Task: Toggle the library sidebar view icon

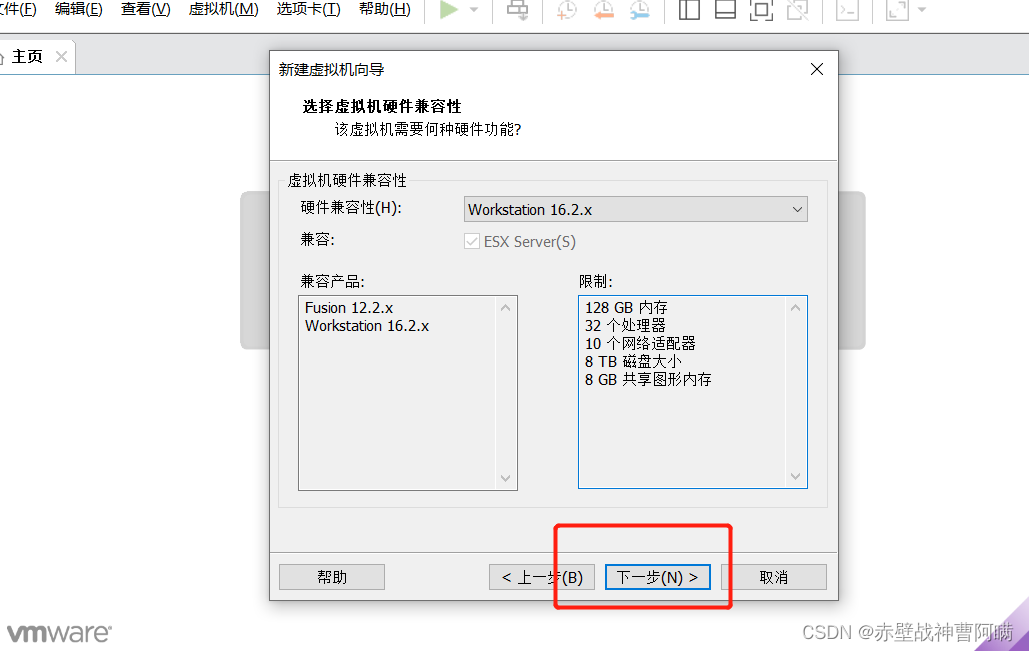Action: pos(689,10)
